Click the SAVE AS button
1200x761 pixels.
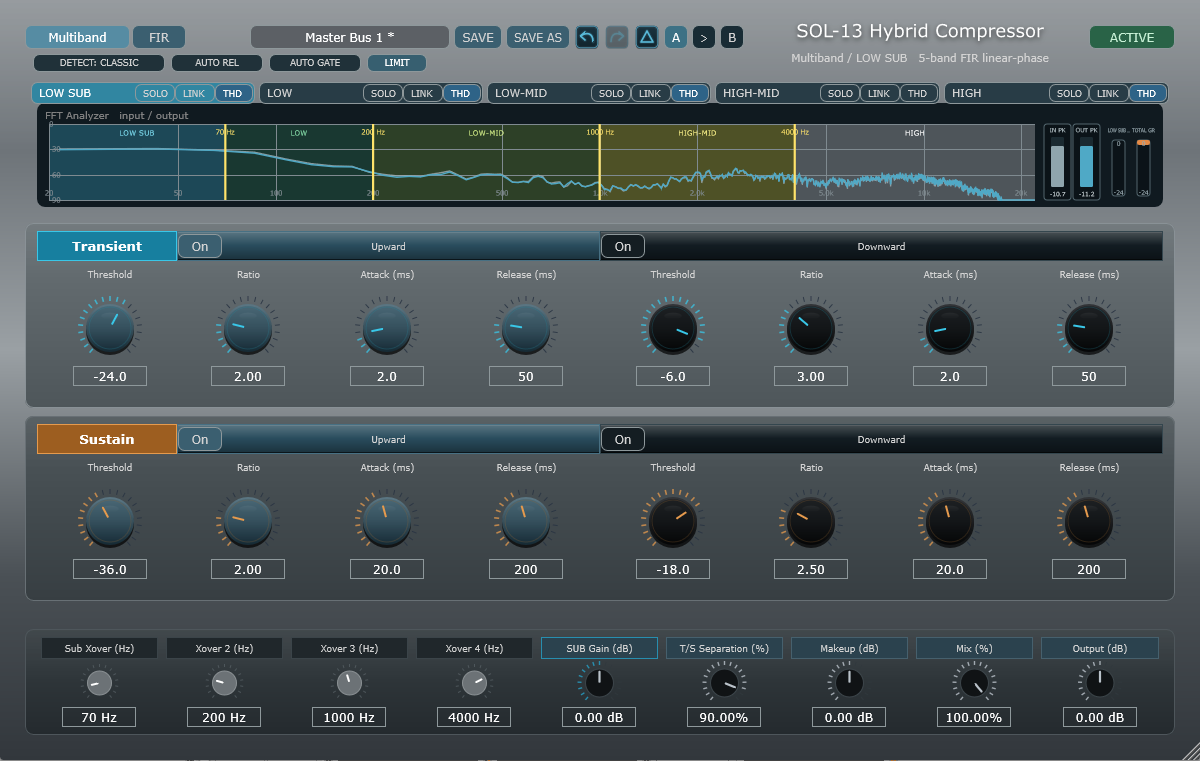538,37
